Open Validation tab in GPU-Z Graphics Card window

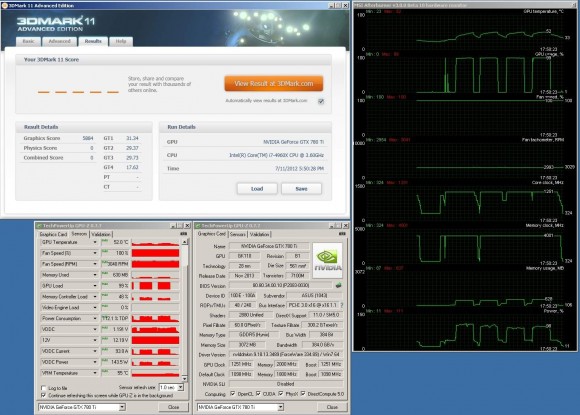(259, 234)
